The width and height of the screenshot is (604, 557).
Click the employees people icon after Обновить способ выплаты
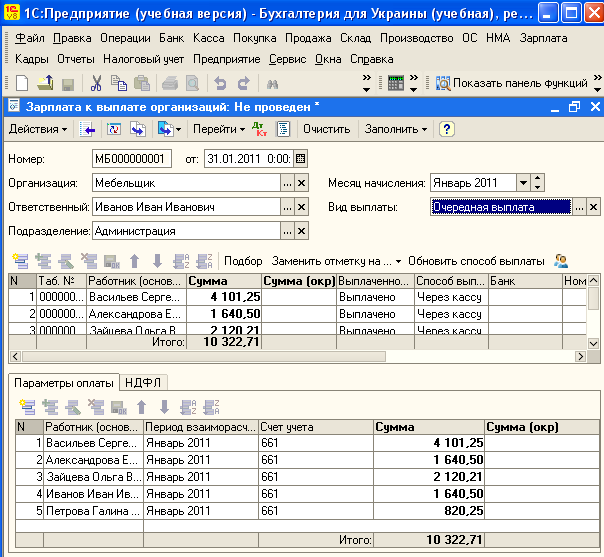[561, 261]
